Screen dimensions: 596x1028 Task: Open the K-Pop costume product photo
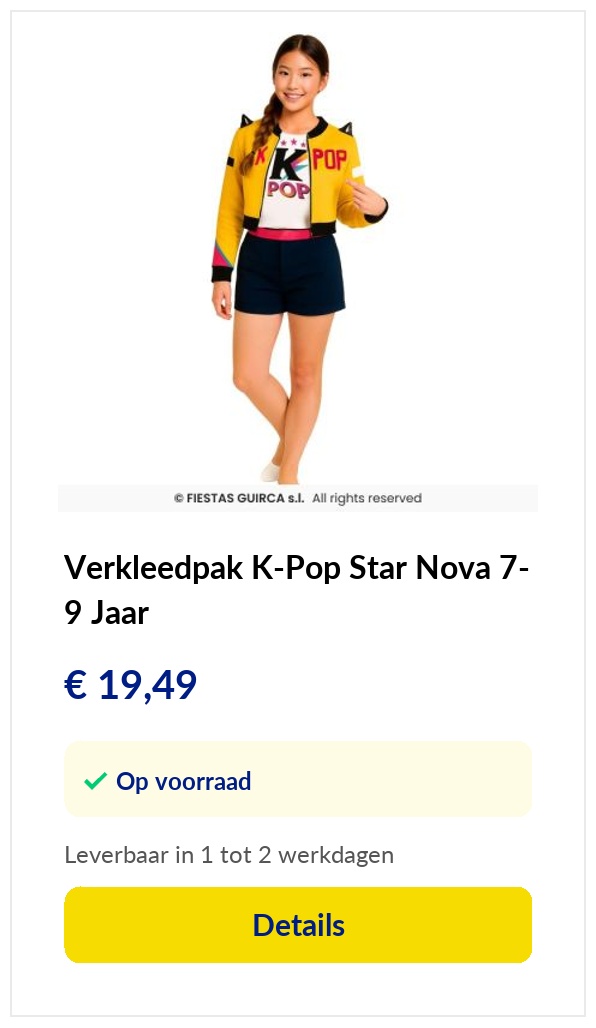[298, 260]
